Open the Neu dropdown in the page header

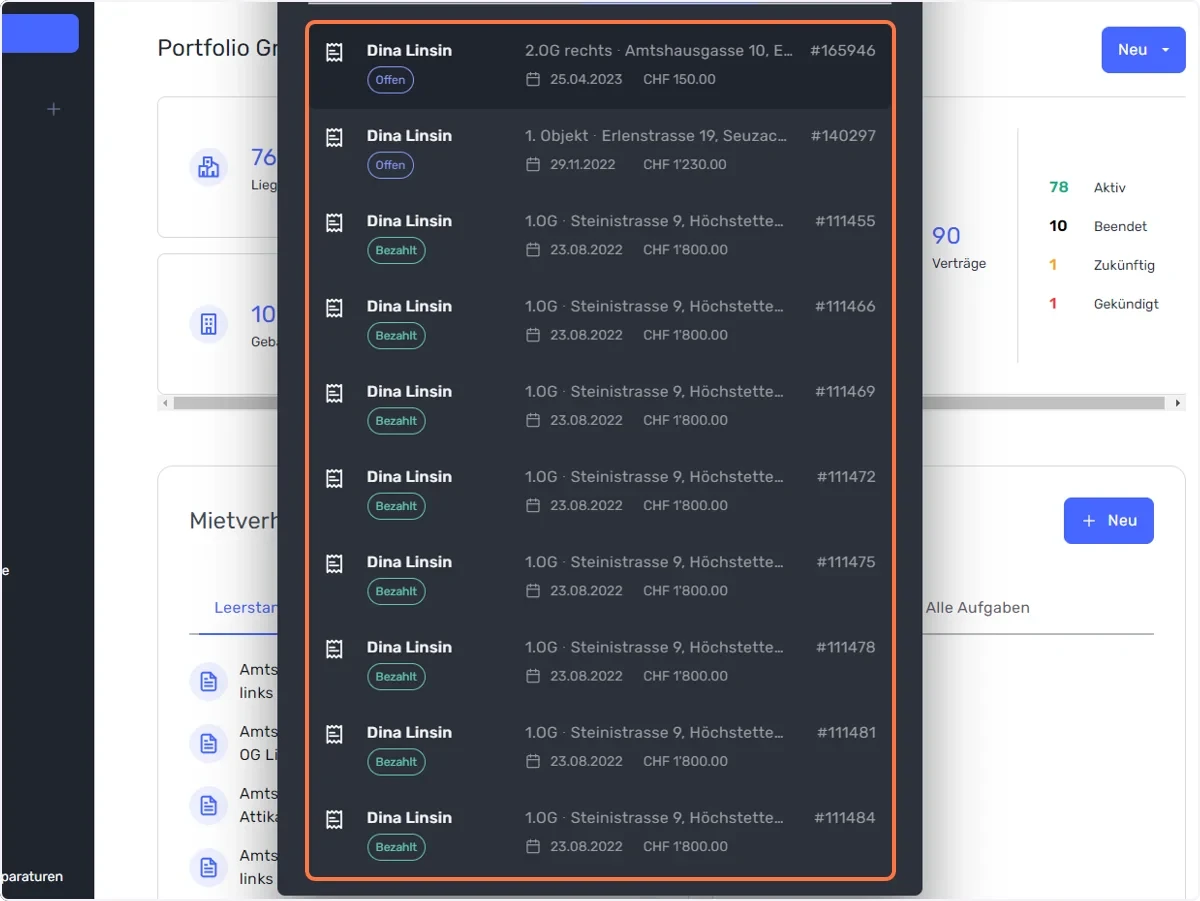[x=1143, y=50]
